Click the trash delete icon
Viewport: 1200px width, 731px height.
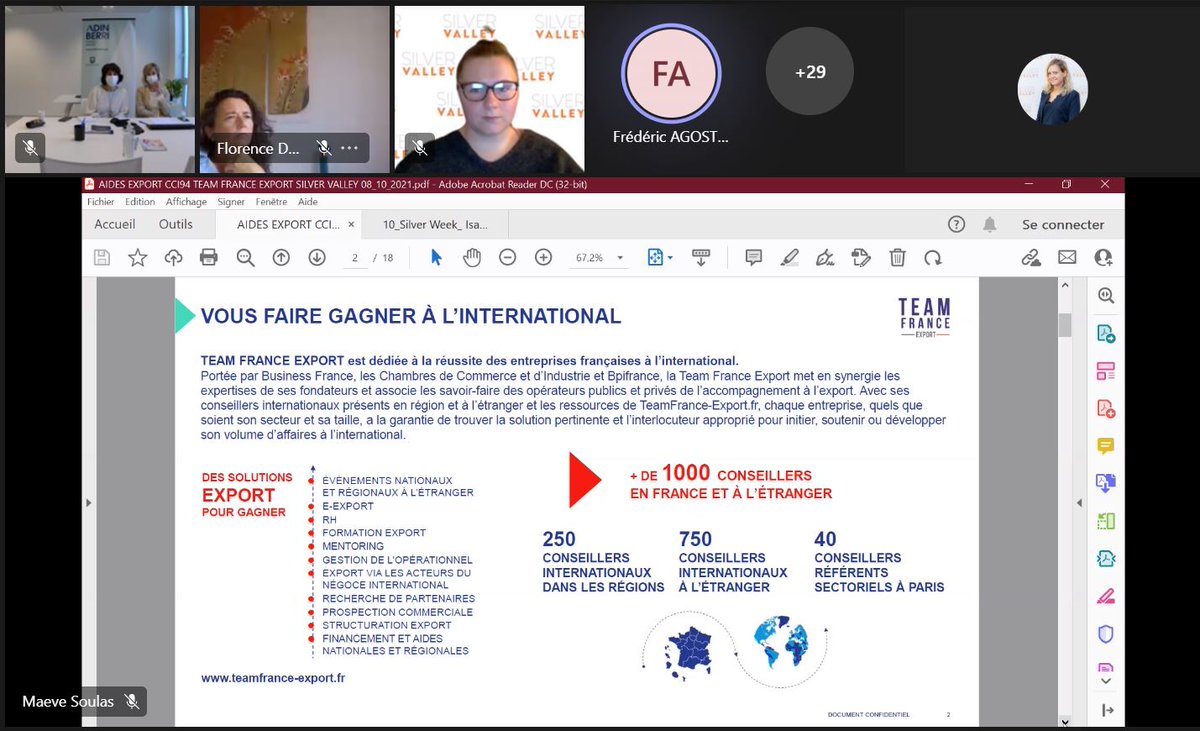pyautogui.click(x=897, y=257)
